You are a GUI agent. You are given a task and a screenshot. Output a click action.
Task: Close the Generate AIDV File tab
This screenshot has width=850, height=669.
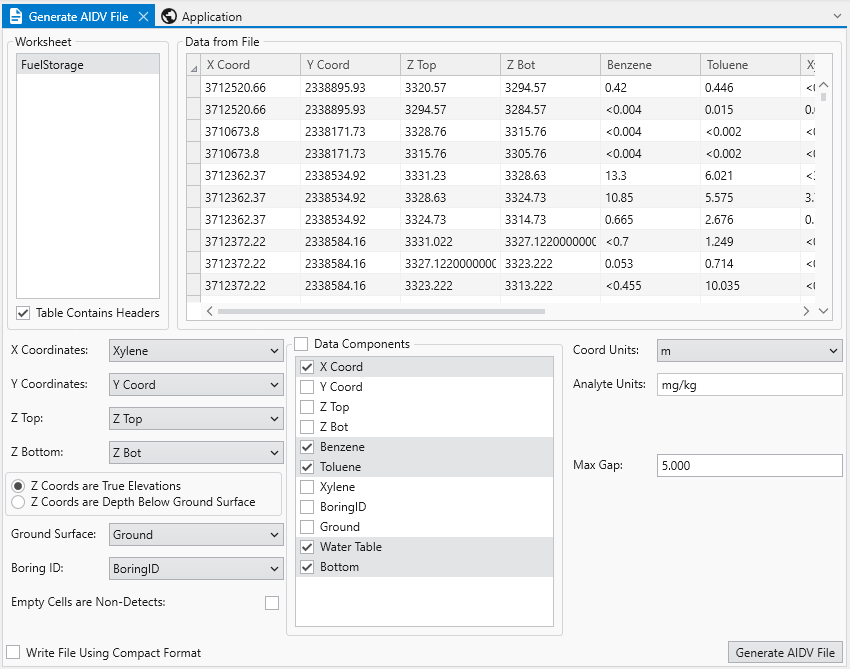143,16
